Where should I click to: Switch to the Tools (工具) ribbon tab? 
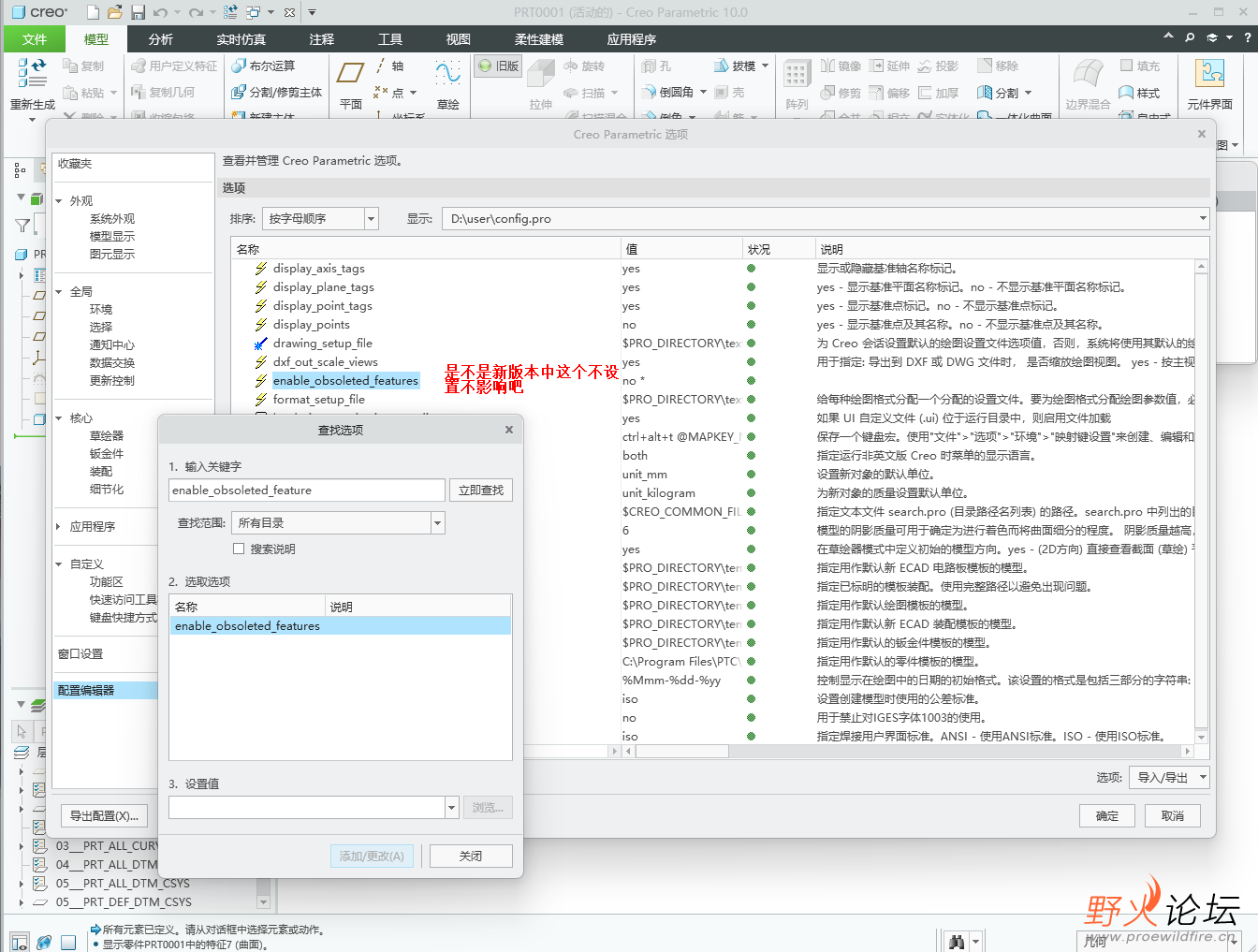tap(390, 38)
